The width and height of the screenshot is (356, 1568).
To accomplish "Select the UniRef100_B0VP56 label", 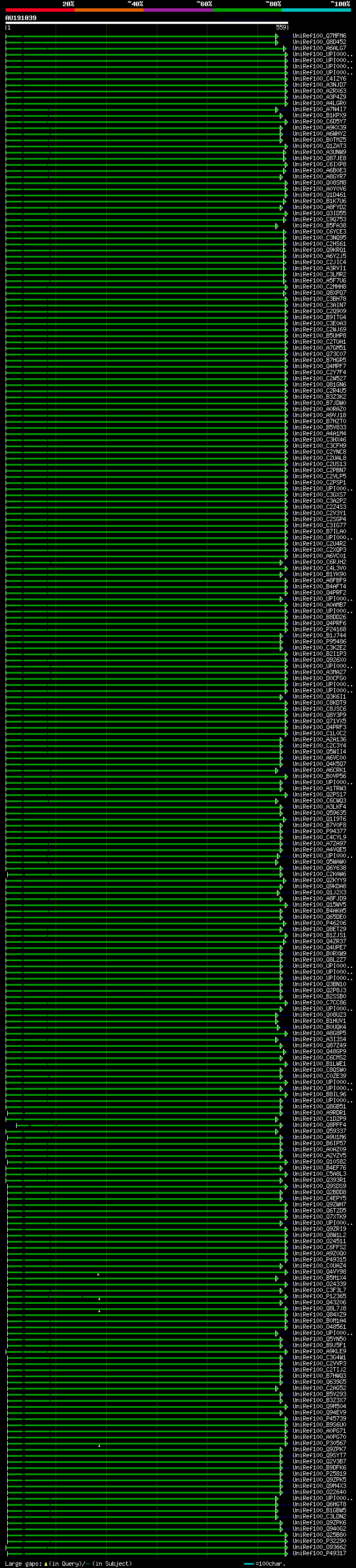I will click(319, 776).
